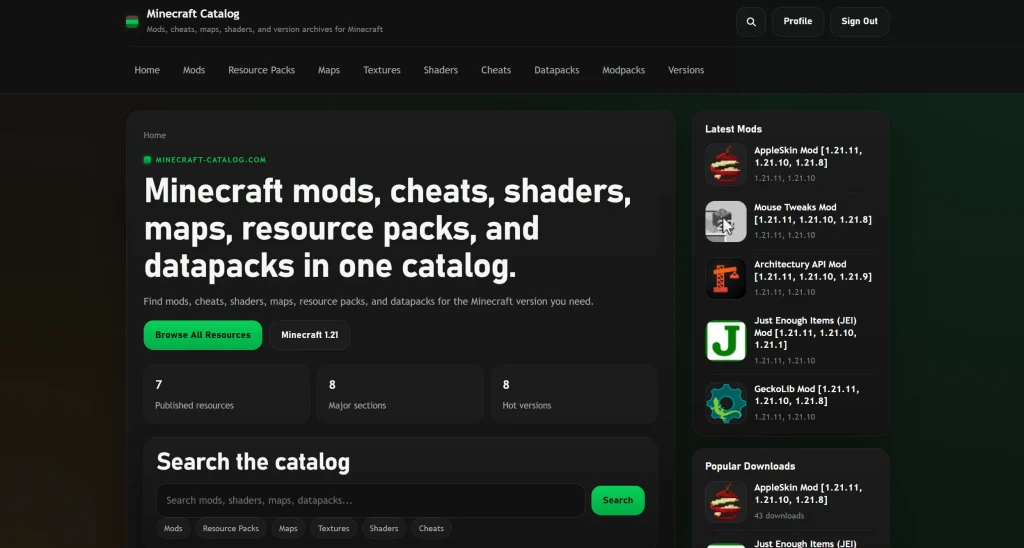Open Cheats in the top navigation
This screenshot has width=1024, height=548.
click(496, 70)
